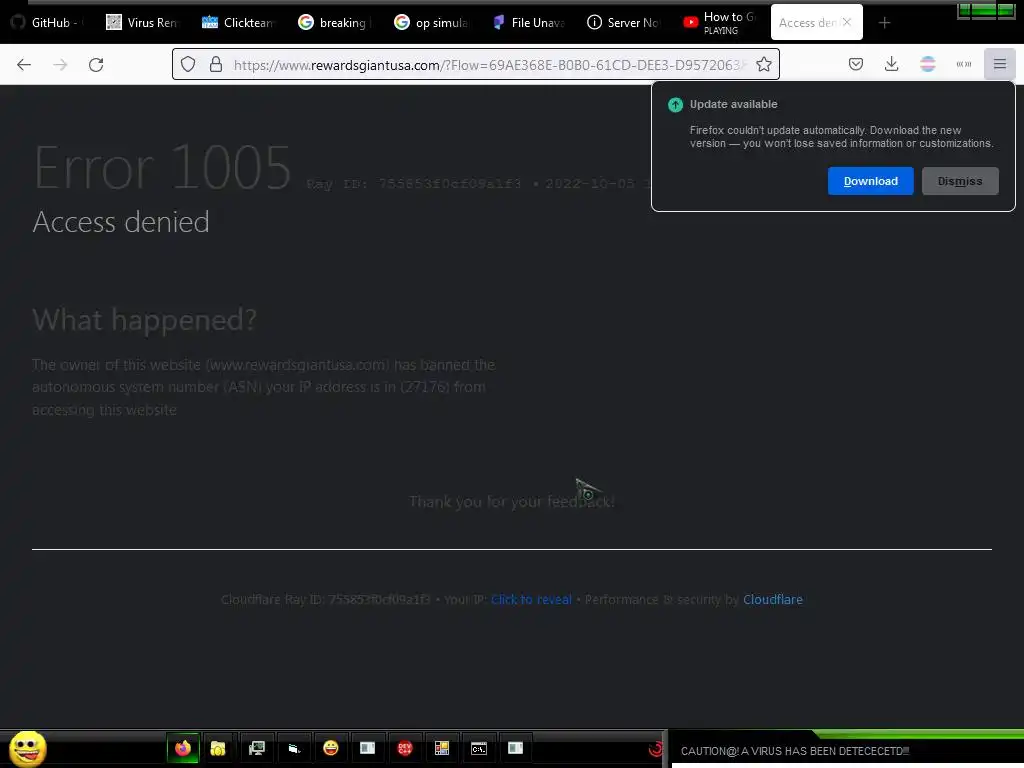Open the Downloads panel
Image resolution: width=1024 pixels, height=768 pixels.
coord(891,64)
